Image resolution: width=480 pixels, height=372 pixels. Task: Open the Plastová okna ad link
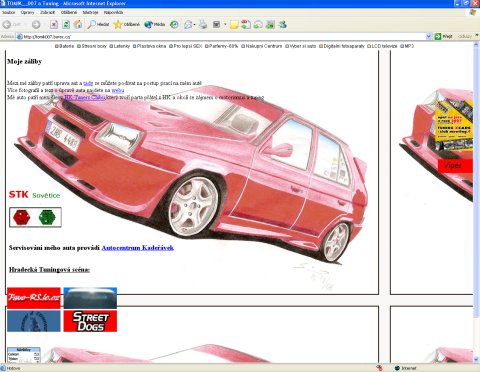149,46
